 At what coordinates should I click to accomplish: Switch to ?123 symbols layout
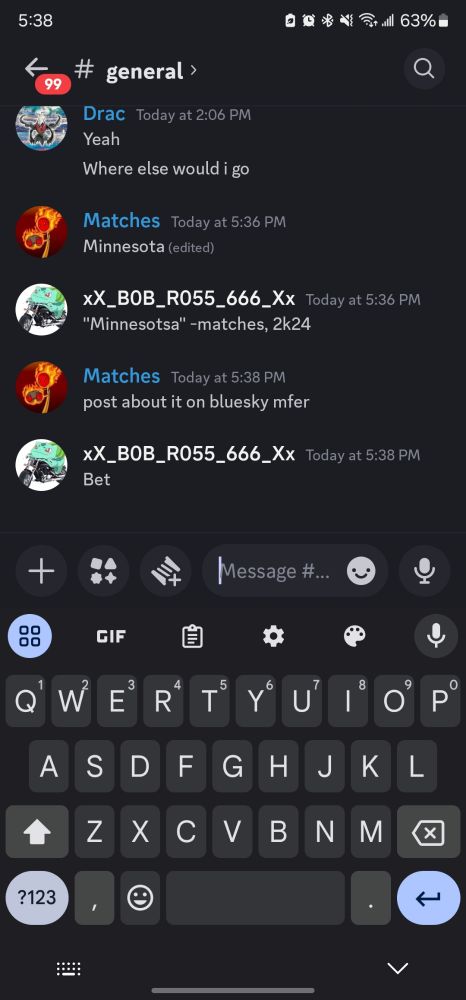pos(37,898)
